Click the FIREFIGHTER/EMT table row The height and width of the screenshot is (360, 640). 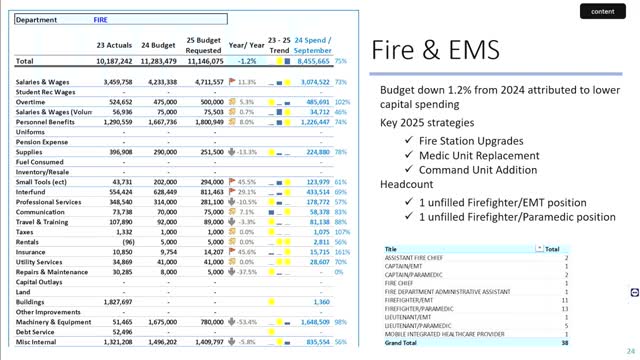[x=476, y=300]
